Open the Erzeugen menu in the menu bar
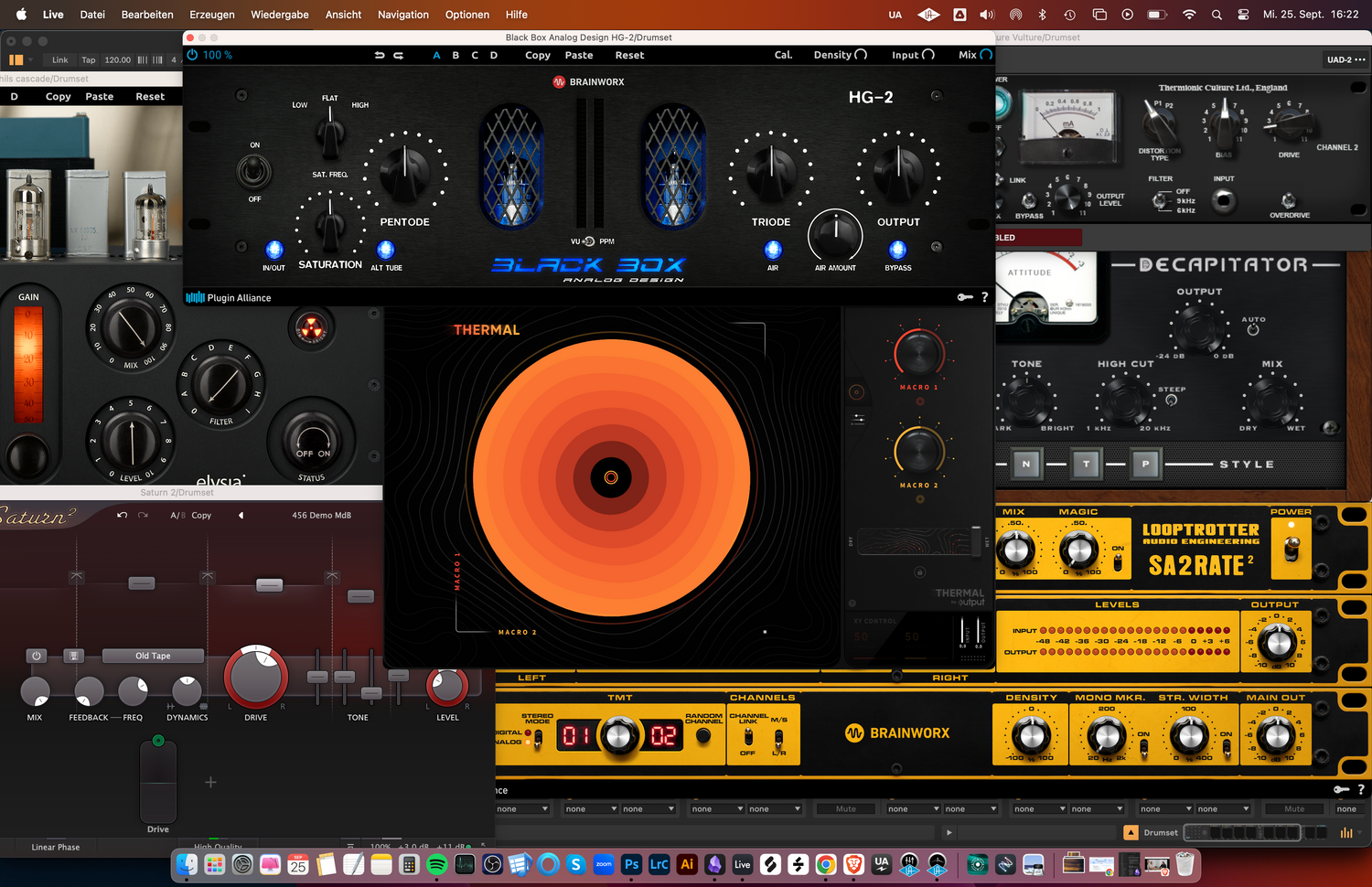The height and width of the screenshot is (887, 1372). (211, 15)
